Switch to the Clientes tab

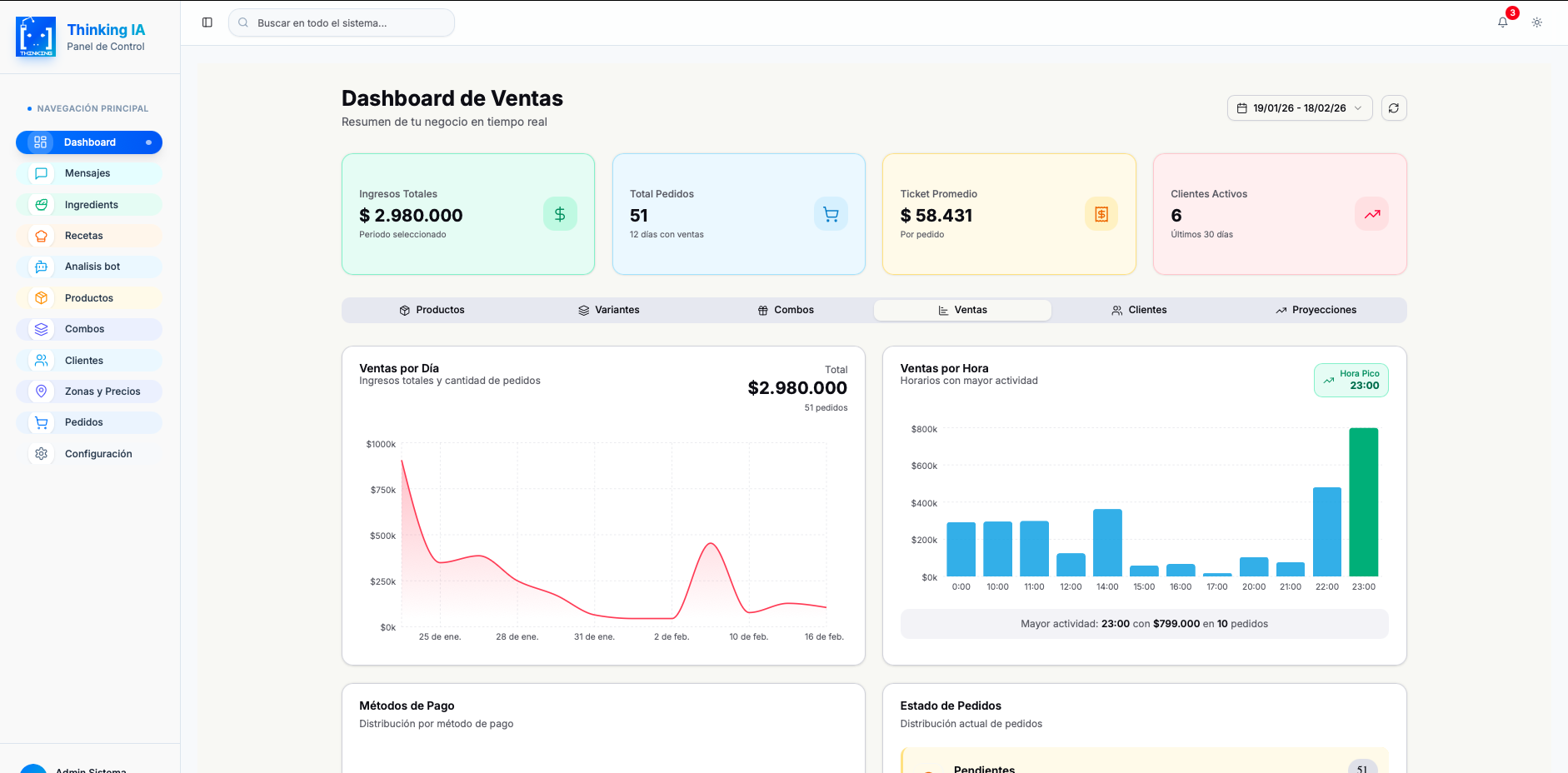click(x=1139, y=310)
